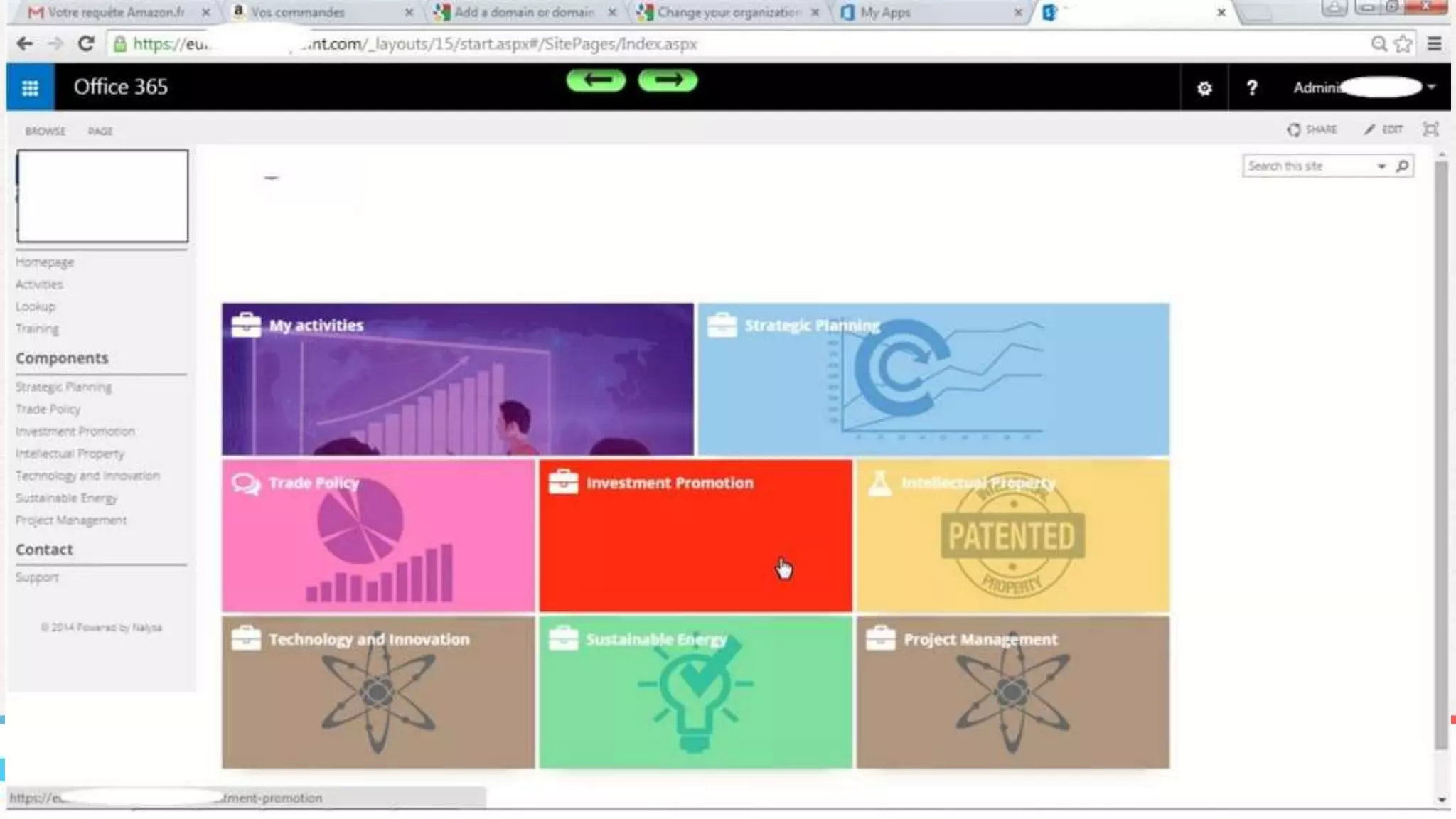Screen dimensions: 1456x819
Task: Open the settings gear menu
Action: tap(1204, 88)
